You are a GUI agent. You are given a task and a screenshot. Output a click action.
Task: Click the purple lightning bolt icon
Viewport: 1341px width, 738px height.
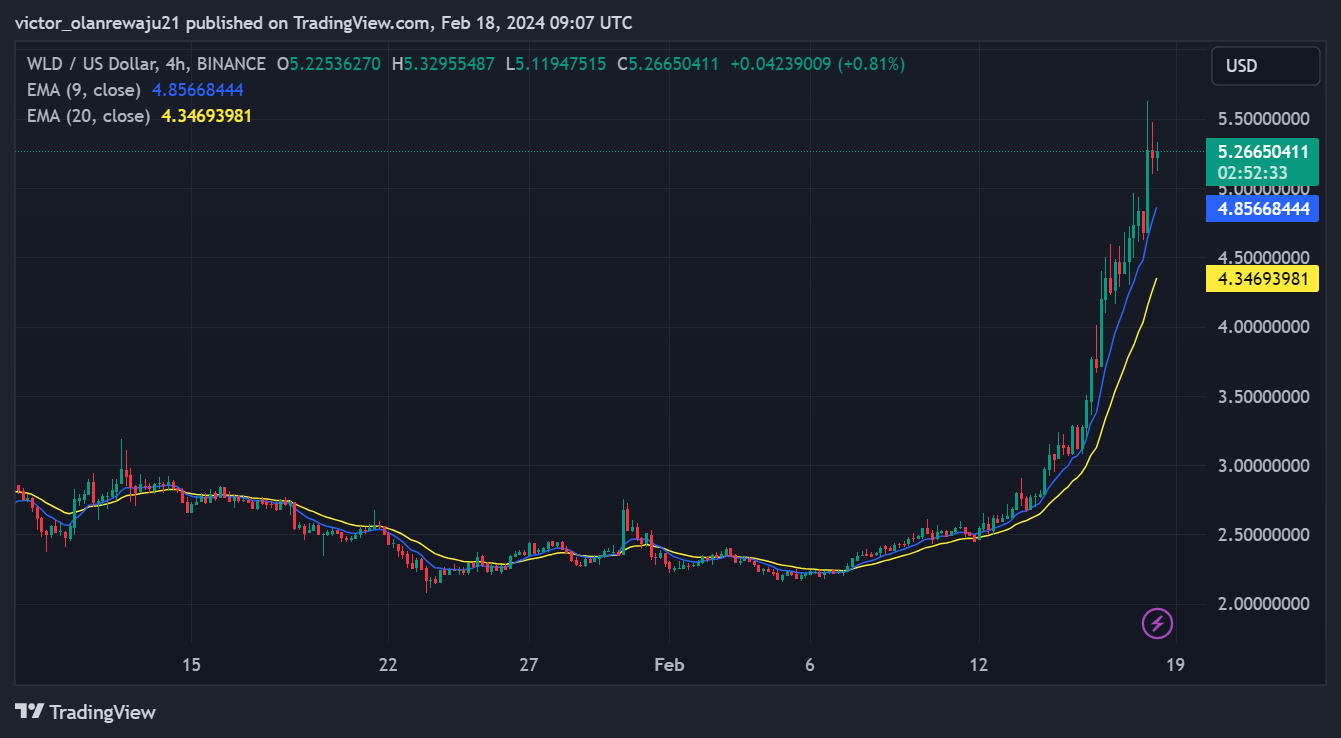[1157, 624]
